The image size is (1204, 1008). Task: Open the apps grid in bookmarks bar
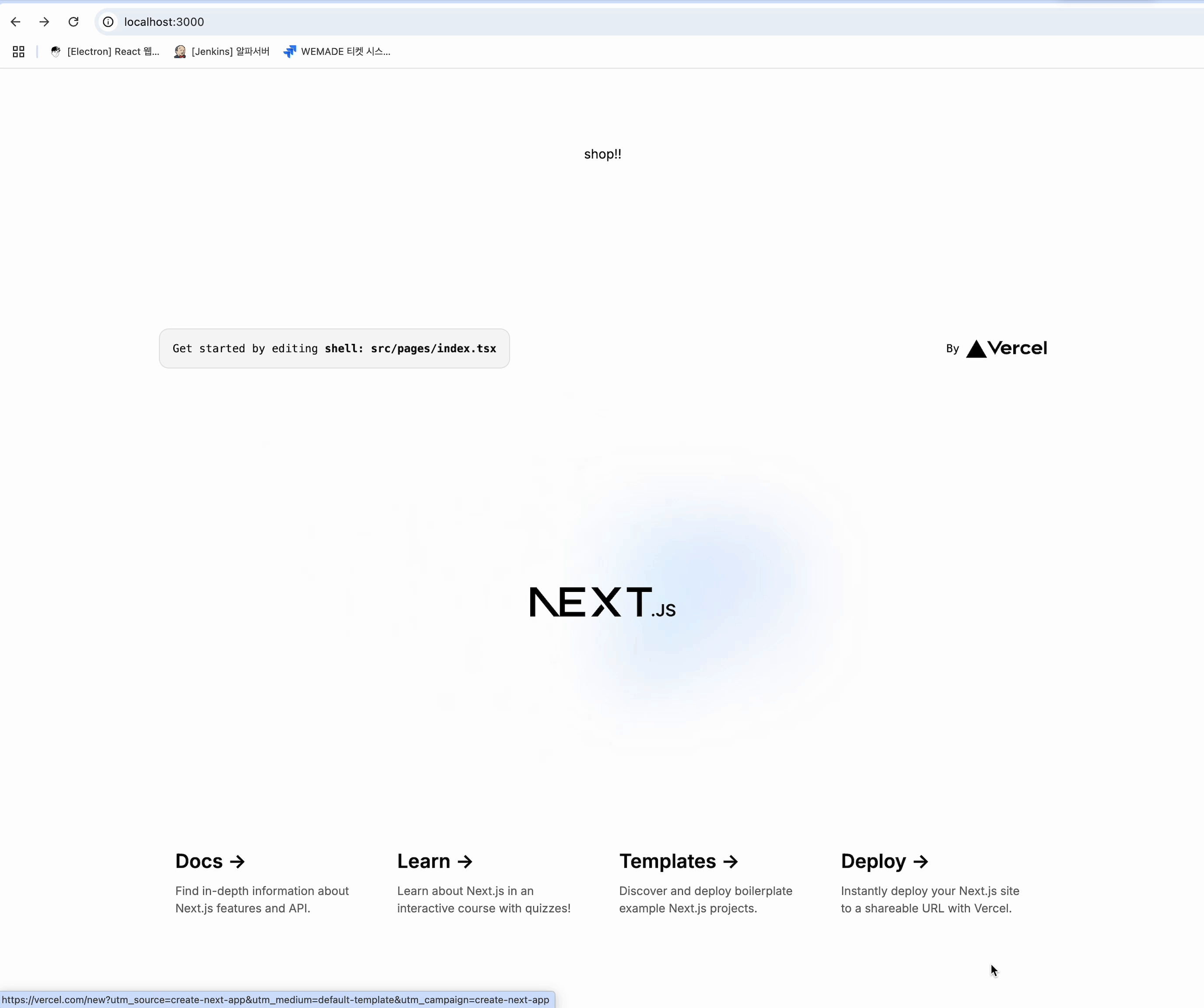coord(18,52)
